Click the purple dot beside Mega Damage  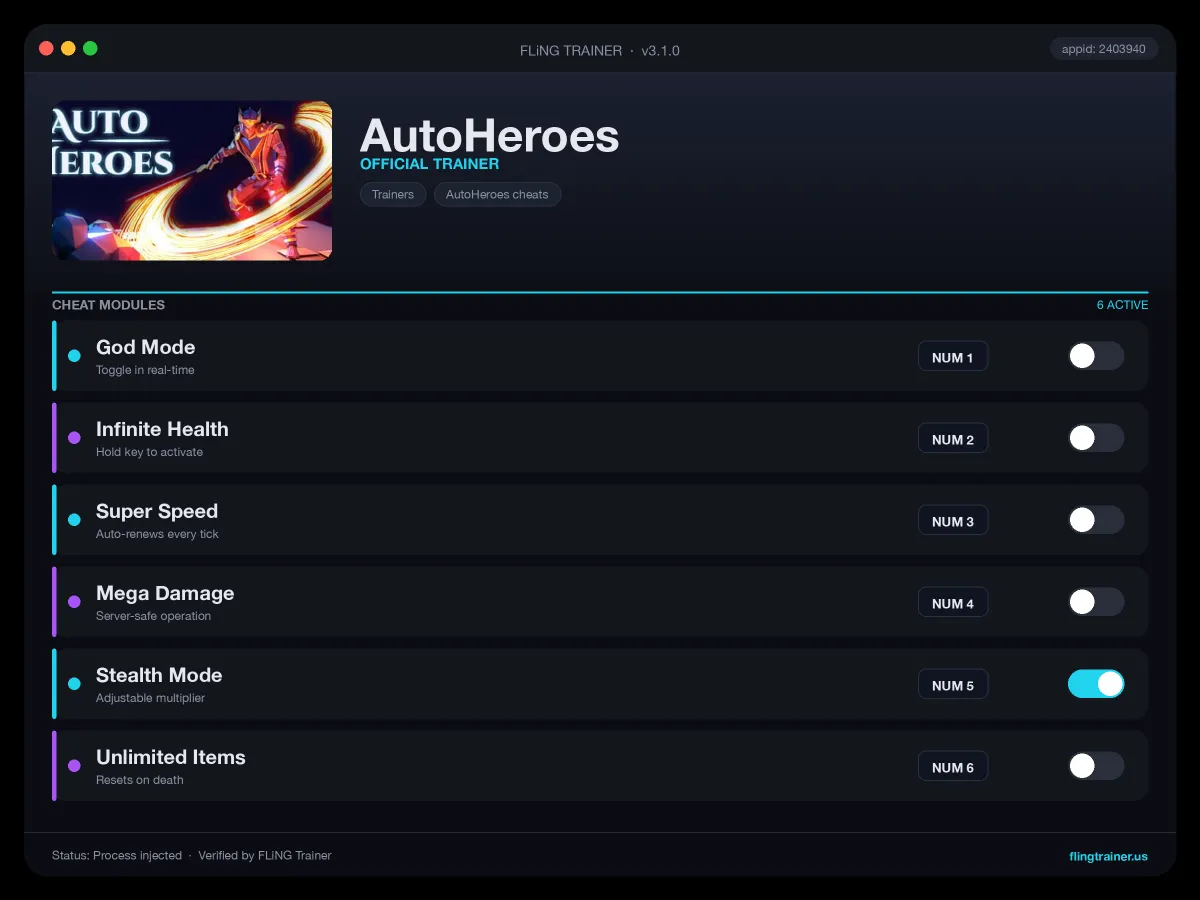(x=74, y=602)
